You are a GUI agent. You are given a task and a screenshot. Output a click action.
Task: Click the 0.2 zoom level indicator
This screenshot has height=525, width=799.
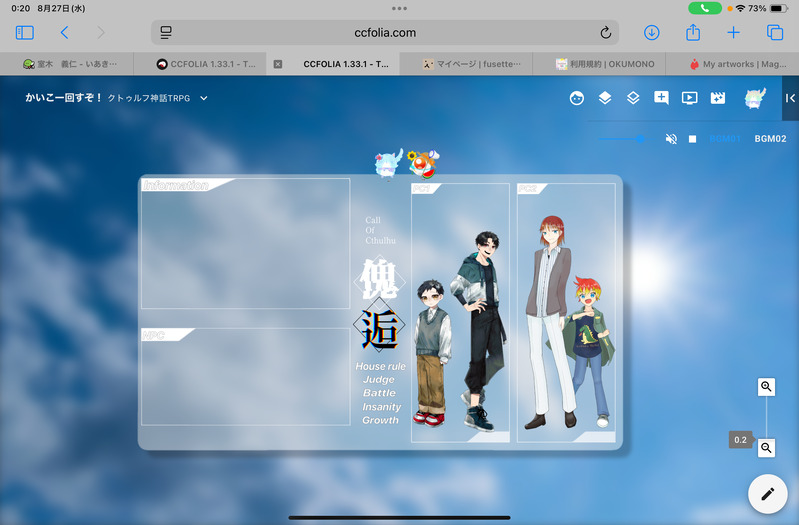point(740,440)
